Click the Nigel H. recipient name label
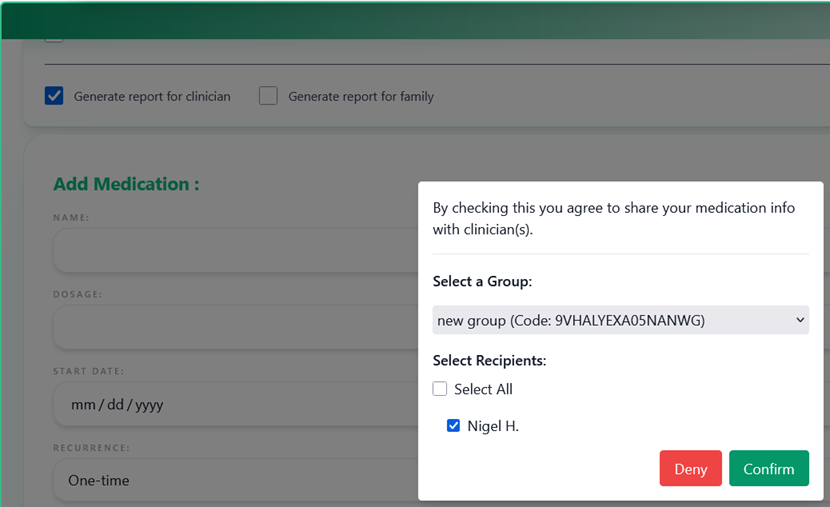 pos(493,426)
